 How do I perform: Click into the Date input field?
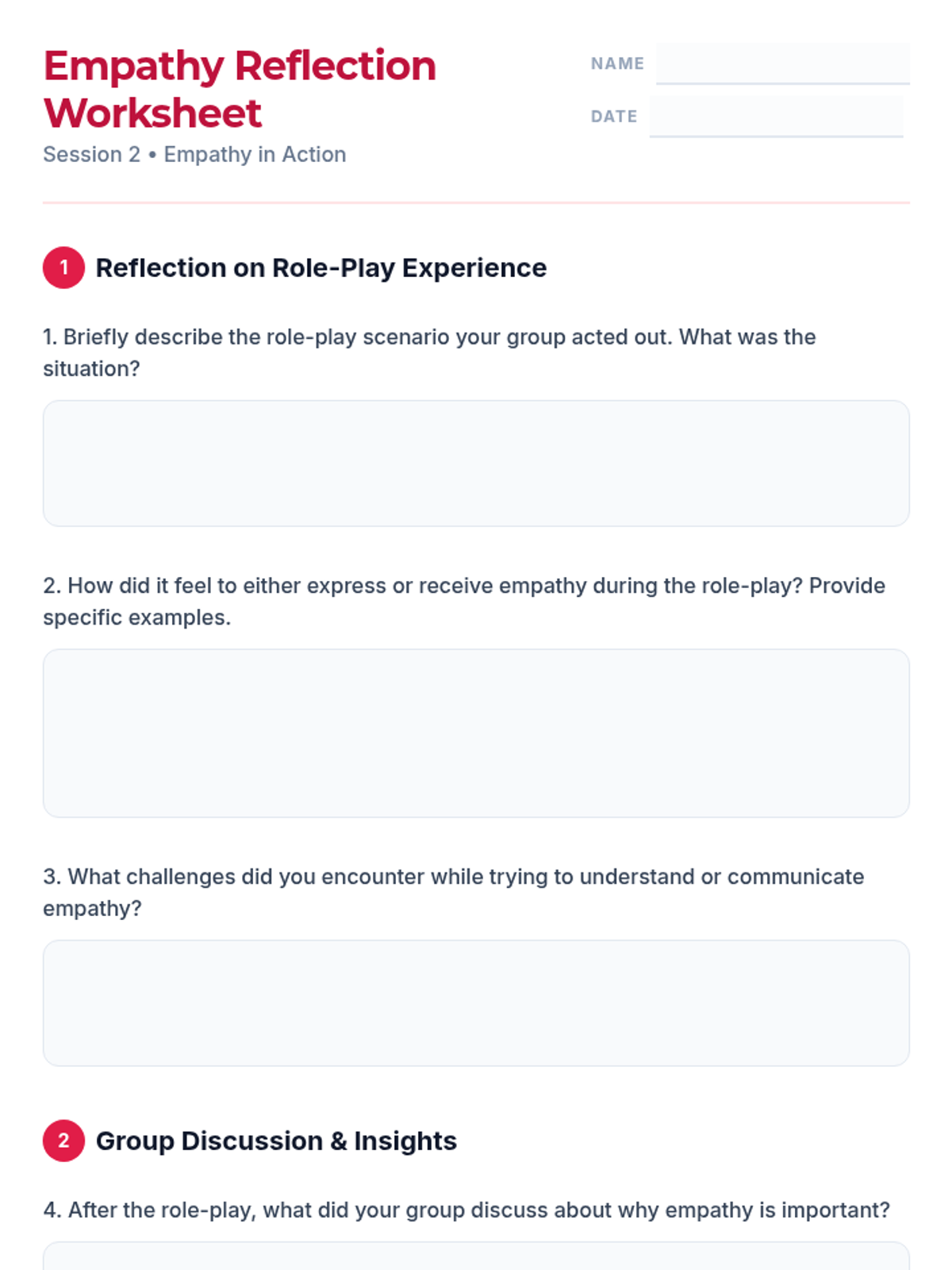776,117
